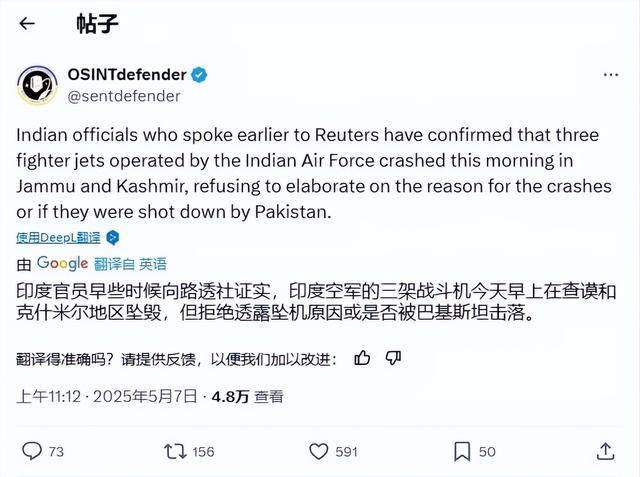The height and width of the screenshot is (477, 640).
Task: Click the OSINTdefender display name
Action: pos(127,76)
